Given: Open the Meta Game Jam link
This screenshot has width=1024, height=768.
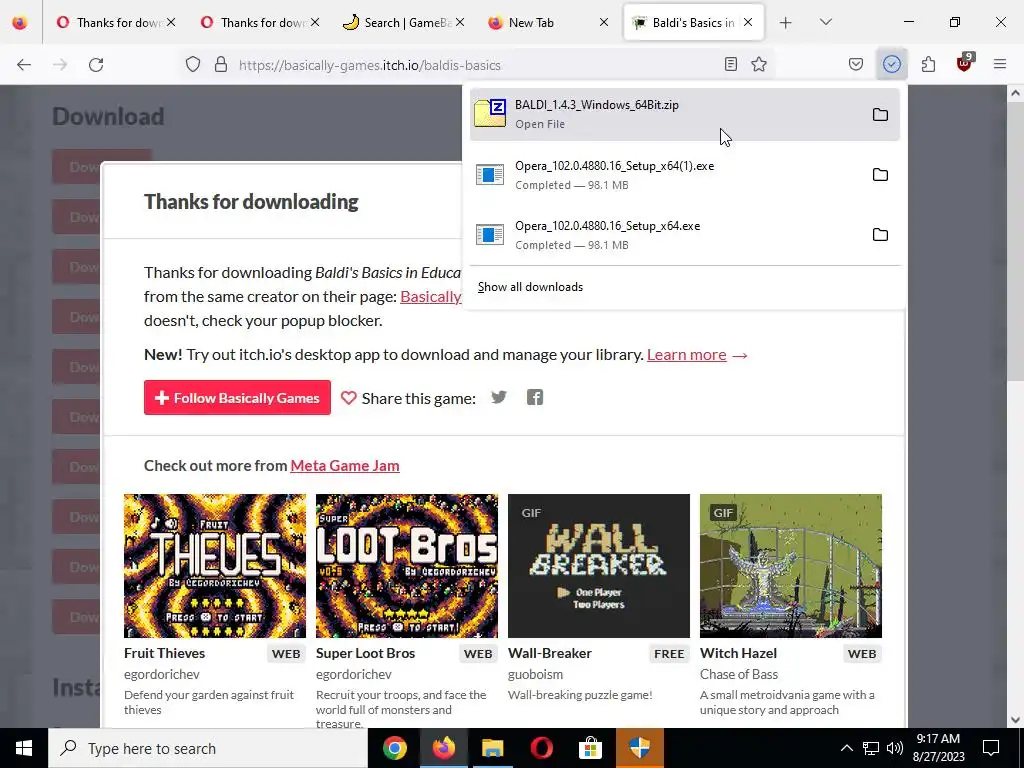Looking at the screenshot, I should point(345,466).
